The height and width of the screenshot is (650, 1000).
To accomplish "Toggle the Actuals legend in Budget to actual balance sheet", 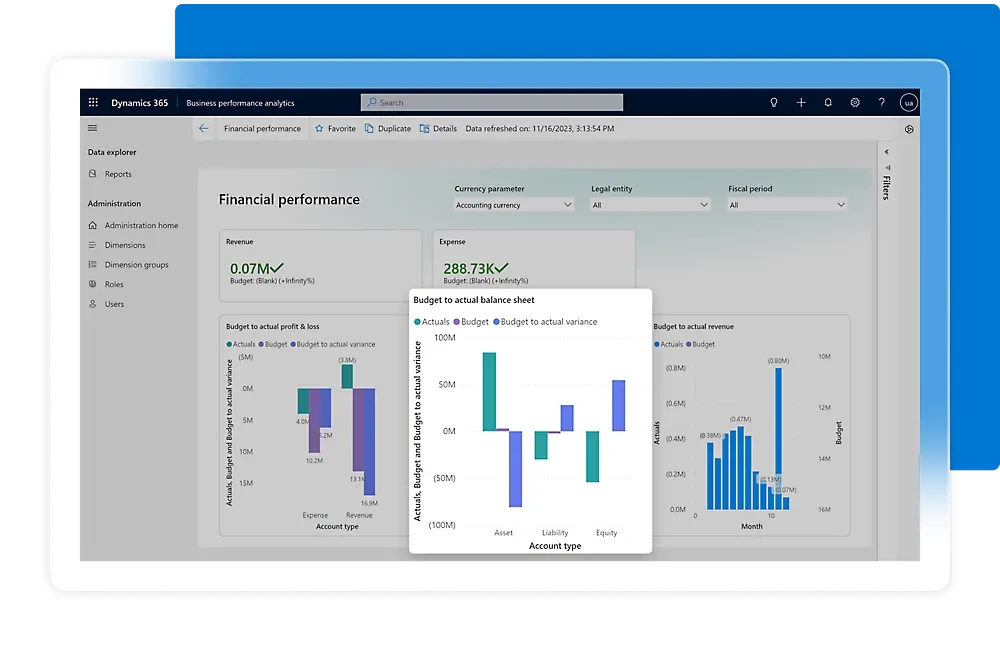I will (x=432, y=322).
